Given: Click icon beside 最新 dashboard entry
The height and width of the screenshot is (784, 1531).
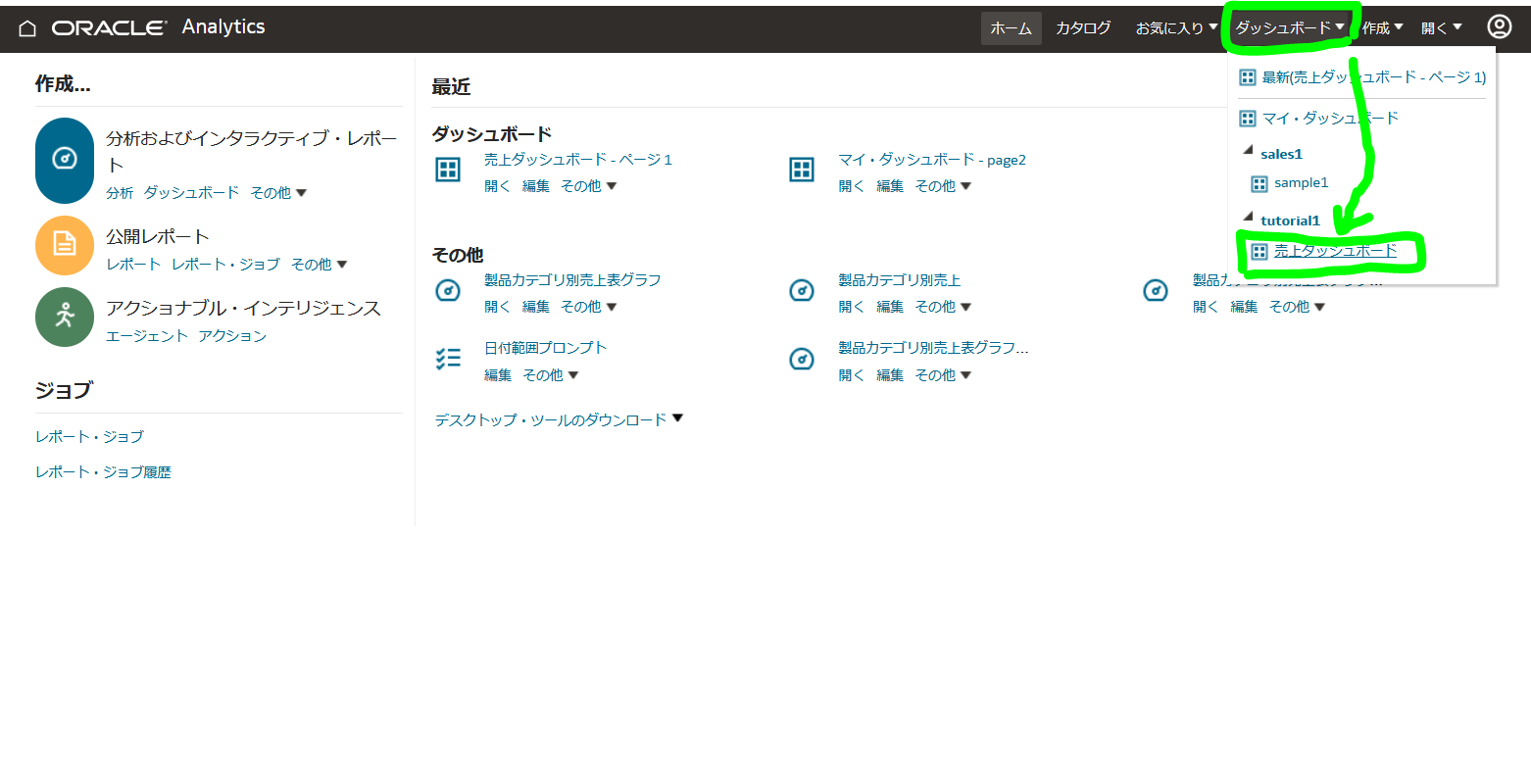Looking at the screenshot, I should 1248,77.
